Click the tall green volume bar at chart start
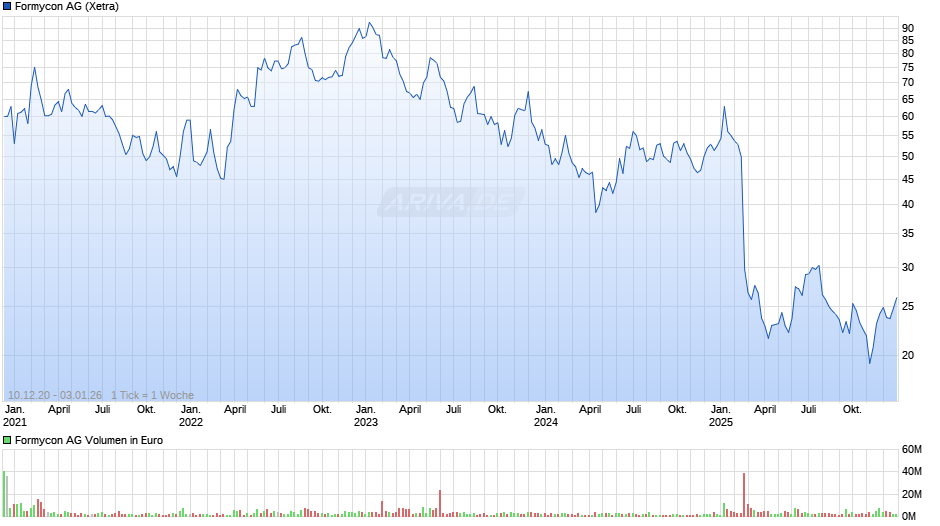 coord(4,494)
